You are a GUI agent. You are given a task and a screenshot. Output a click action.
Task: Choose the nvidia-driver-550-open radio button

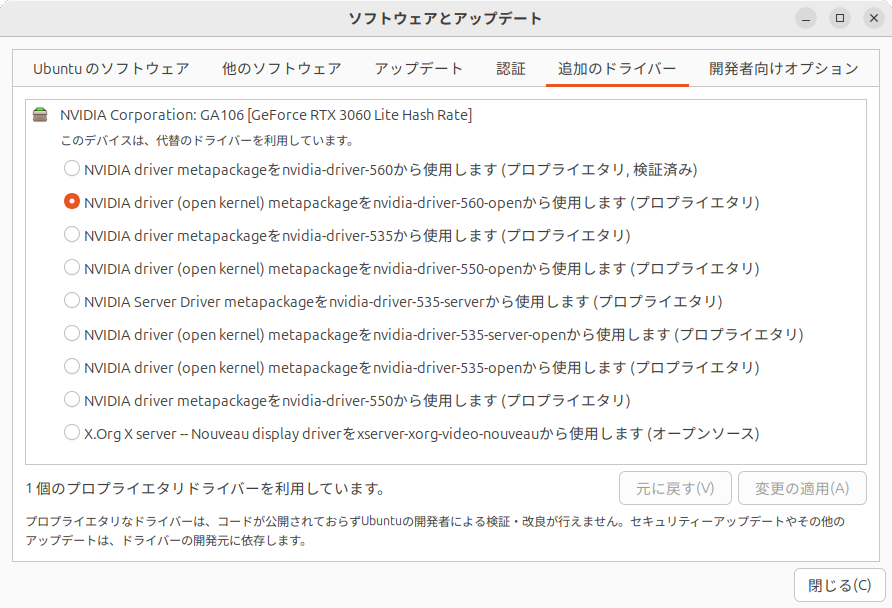point(72,267)
